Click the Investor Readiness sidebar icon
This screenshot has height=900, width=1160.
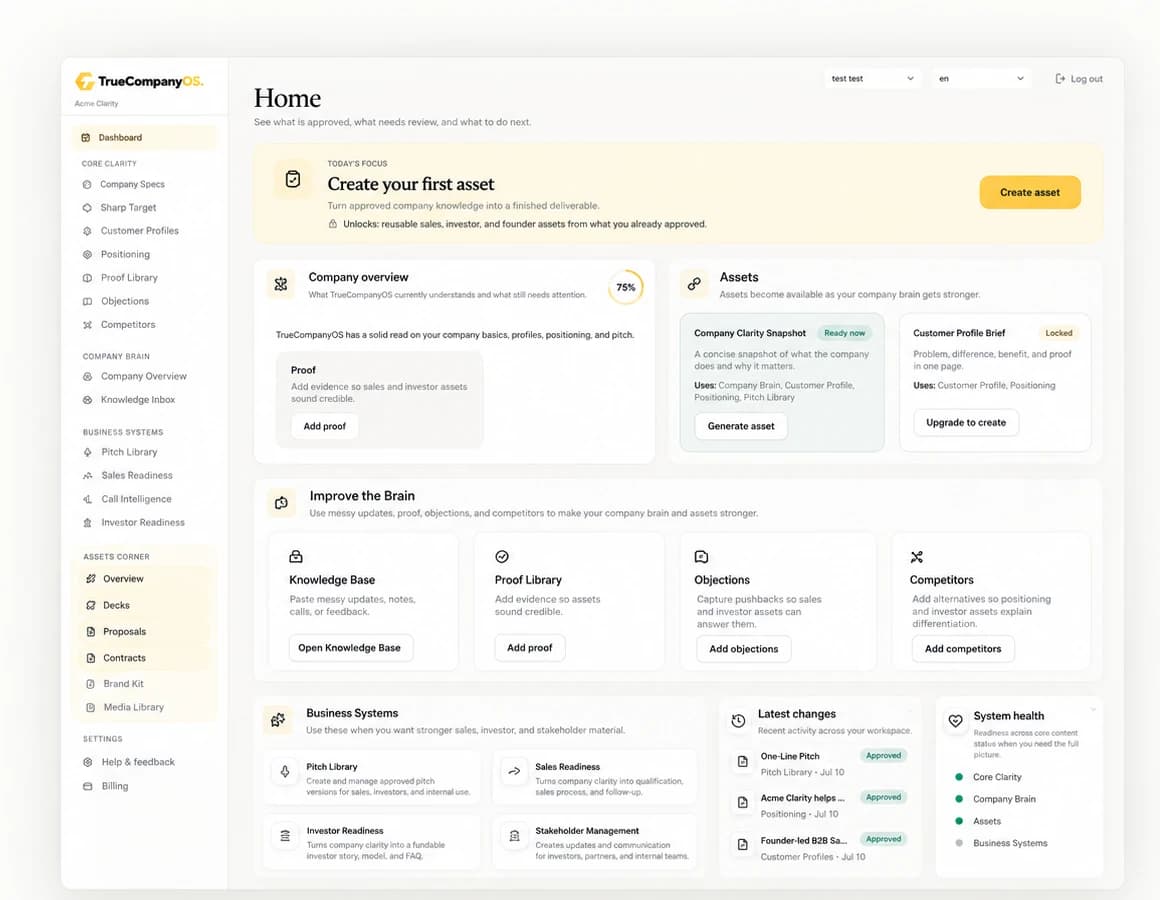pyautogui.click(x=87, y=522)
